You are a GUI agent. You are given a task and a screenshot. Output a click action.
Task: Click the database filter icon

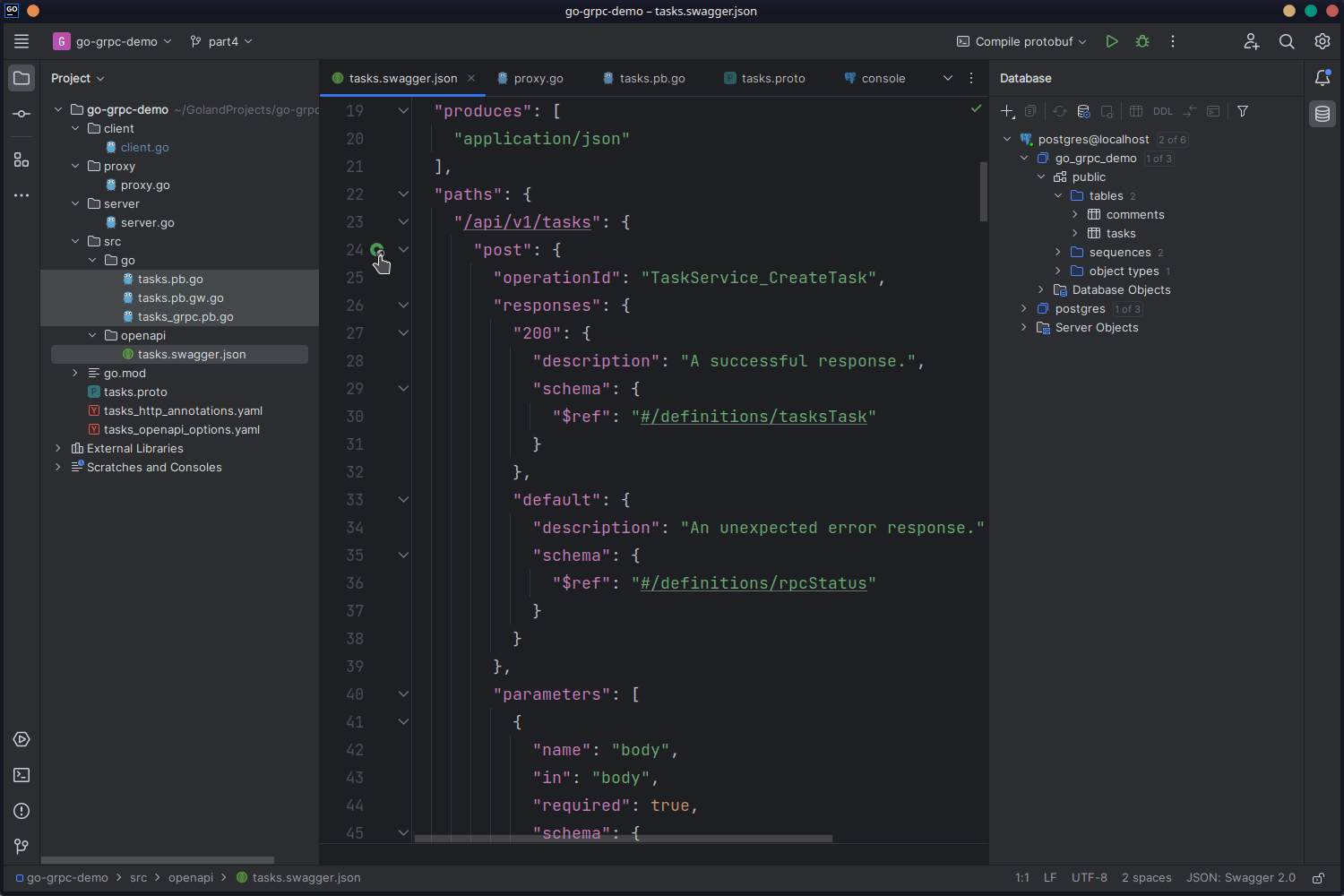(1243, 111)
